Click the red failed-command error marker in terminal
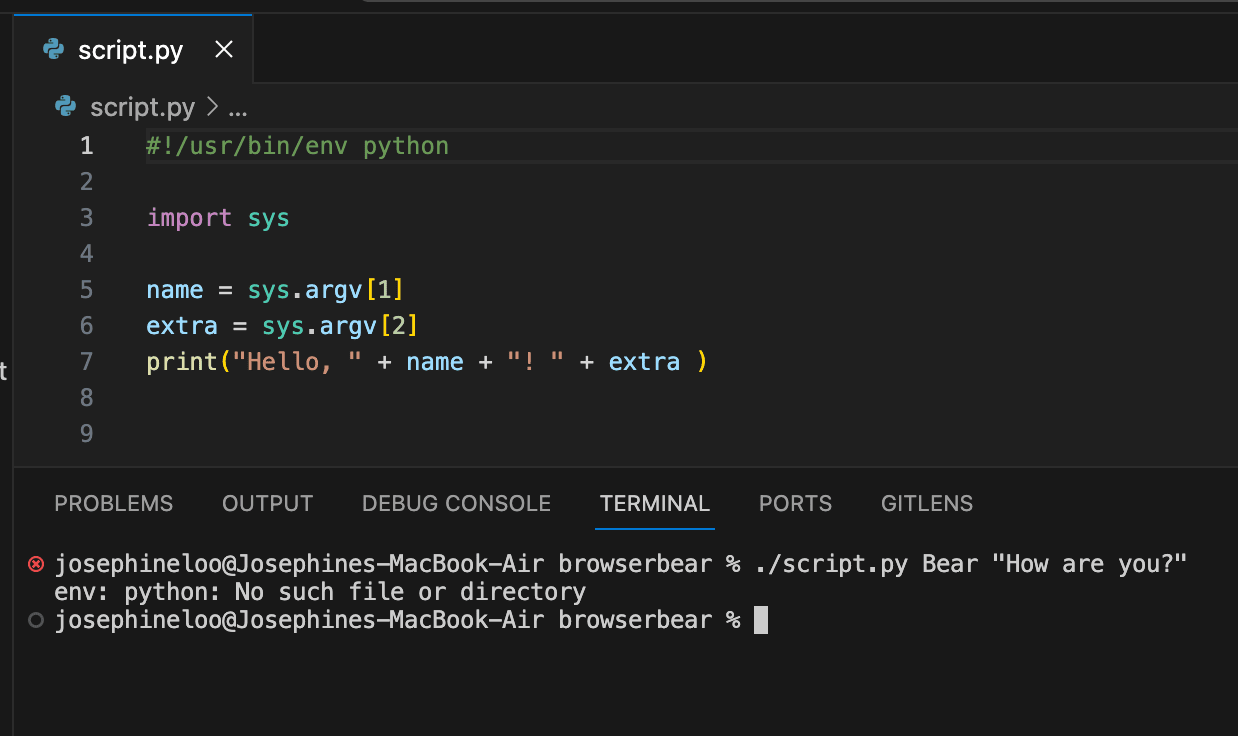 click(x=36, y=564)
